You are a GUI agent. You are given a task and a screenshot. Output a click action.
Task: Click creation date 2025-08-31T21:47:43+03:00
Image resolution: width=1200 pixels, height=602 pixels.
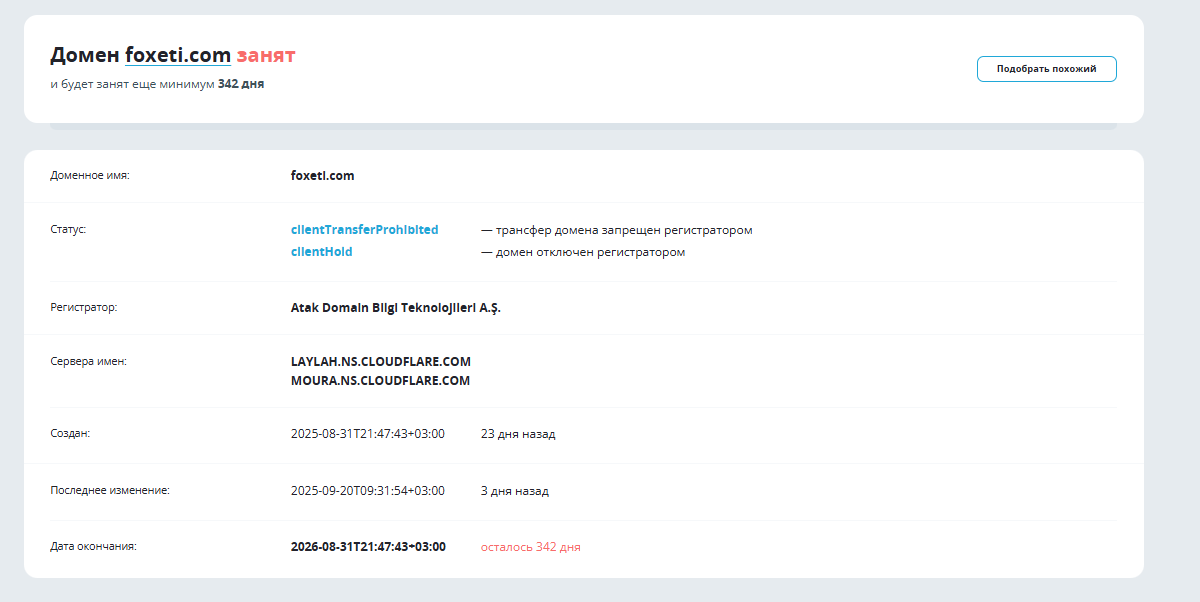pyautogui.click(x=367, y=434)
